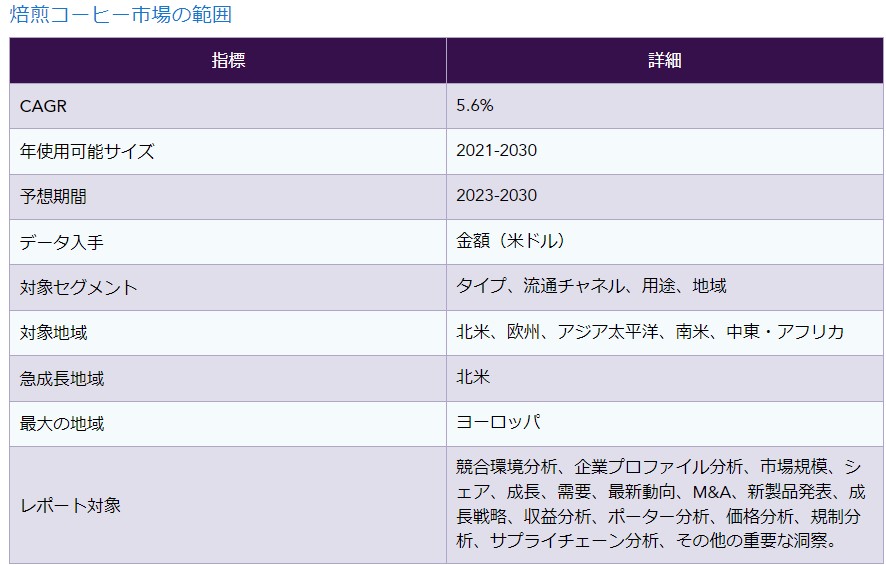Click the 指標 column header
This screenshot has width=886, height=565.
[x=228, y=60]
